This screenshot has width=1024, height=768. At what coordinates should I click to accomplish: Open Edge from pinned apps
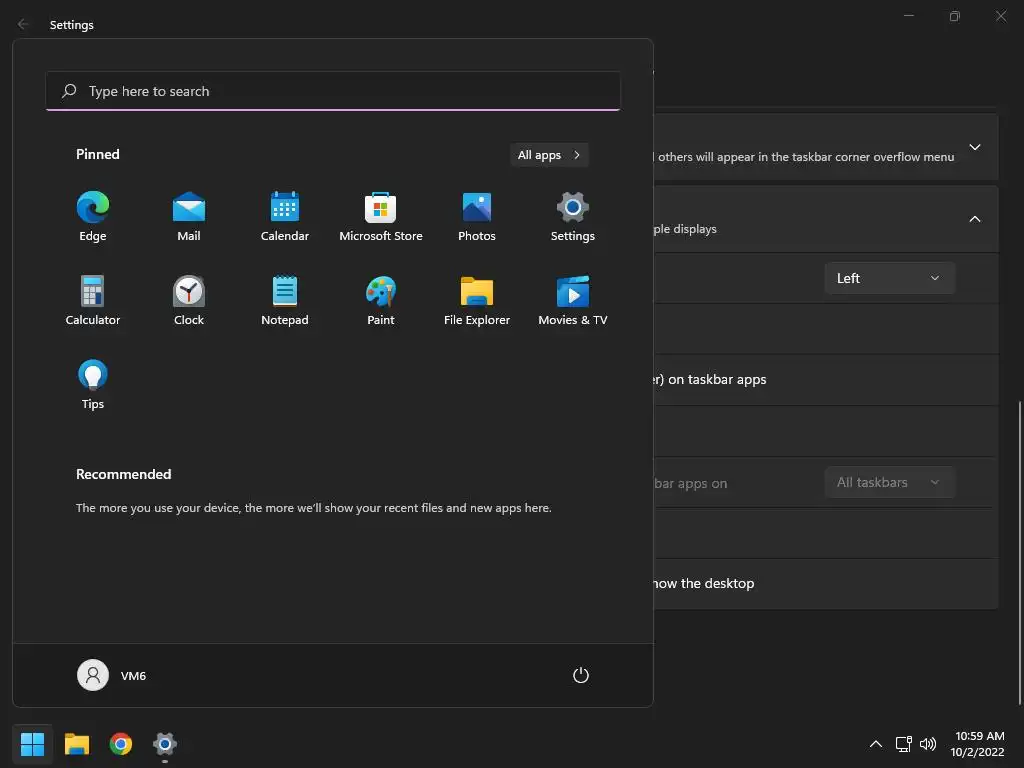pyautogui.click(x=93, y=217)
